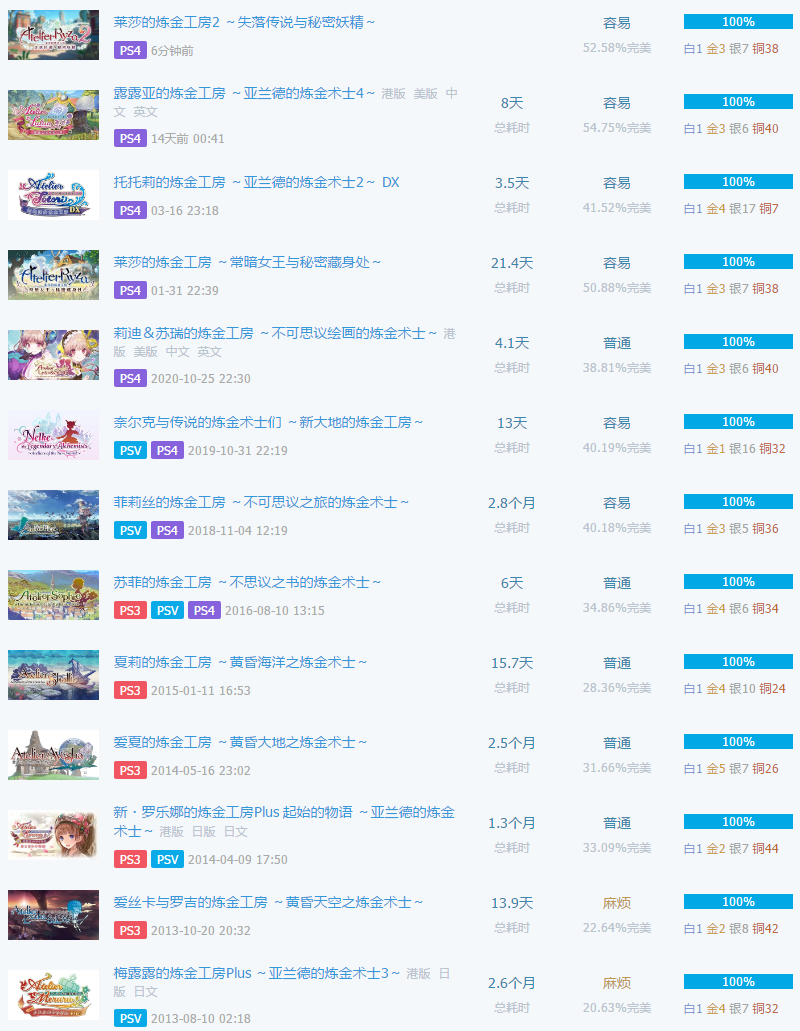Image resolution: width=800 pixels, height=1031 pixels.
Task: Follow the 爱夏的炼金工房 title link
Action: click(241, 742)
